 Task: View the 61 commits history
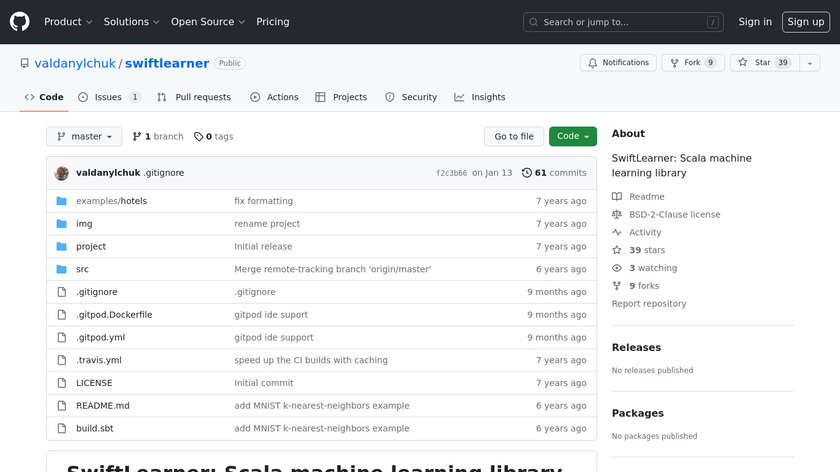pyautogui.click(x=554, y=173)
